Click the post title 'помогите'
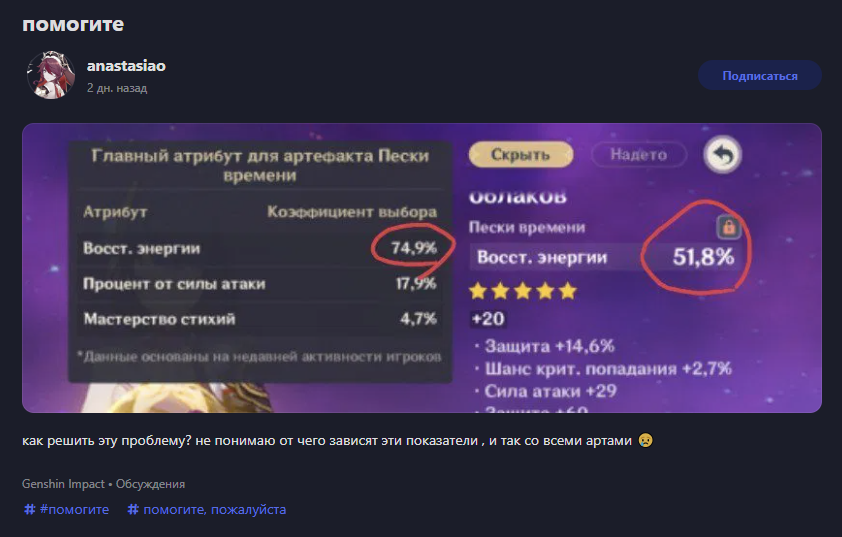The image size is (842, 537). tap(74, 22)
